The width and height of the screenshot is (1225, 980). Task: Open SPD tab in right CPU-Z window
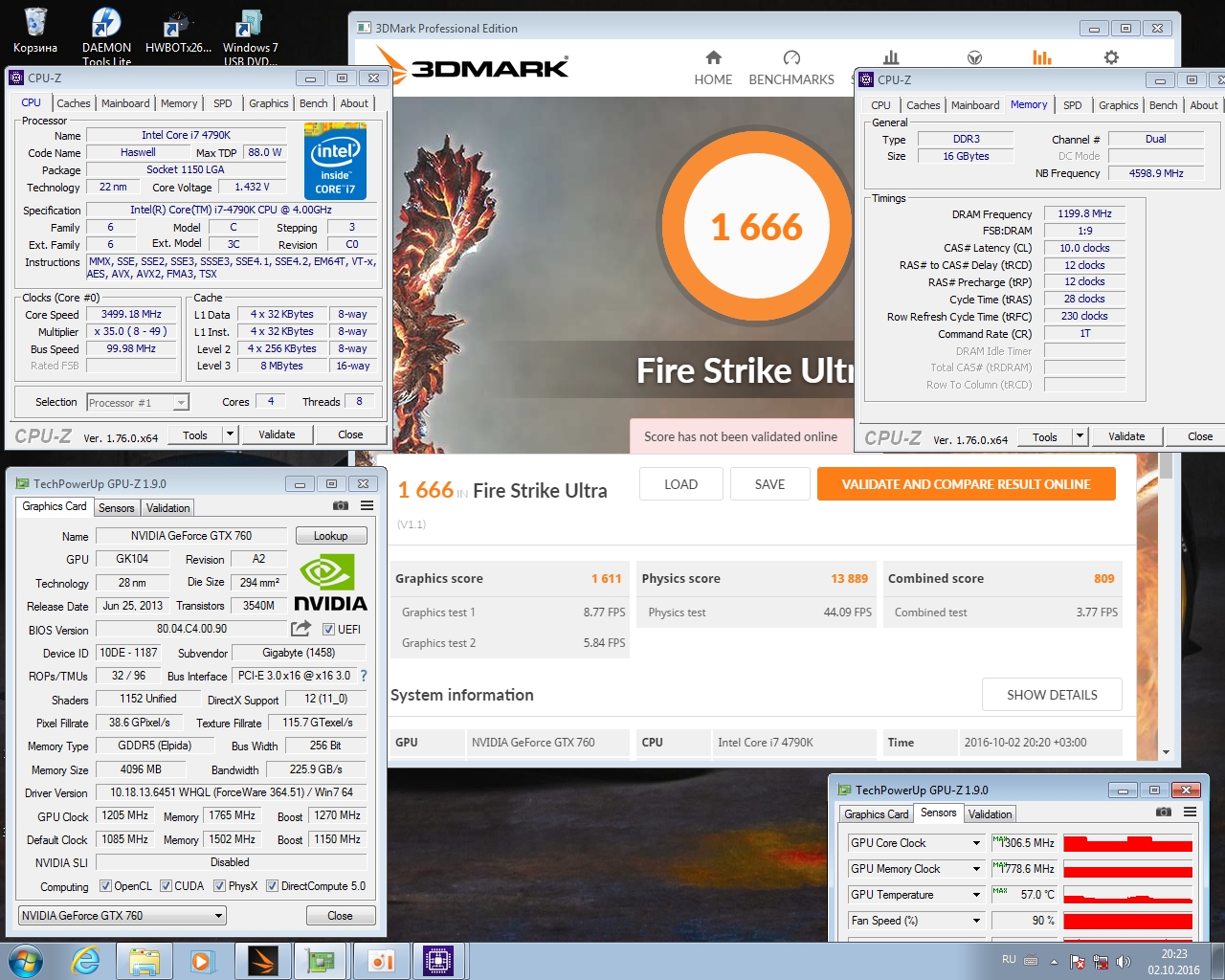tap(1073, 105)
